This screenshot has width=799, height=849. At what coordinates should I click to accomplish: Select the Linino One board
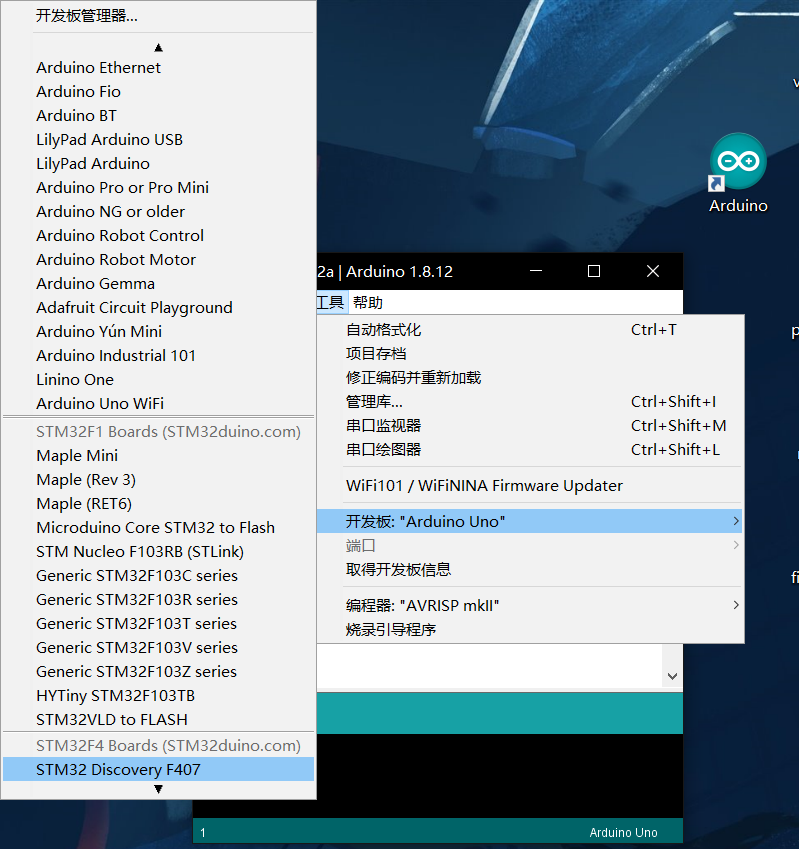click(158, 380)
